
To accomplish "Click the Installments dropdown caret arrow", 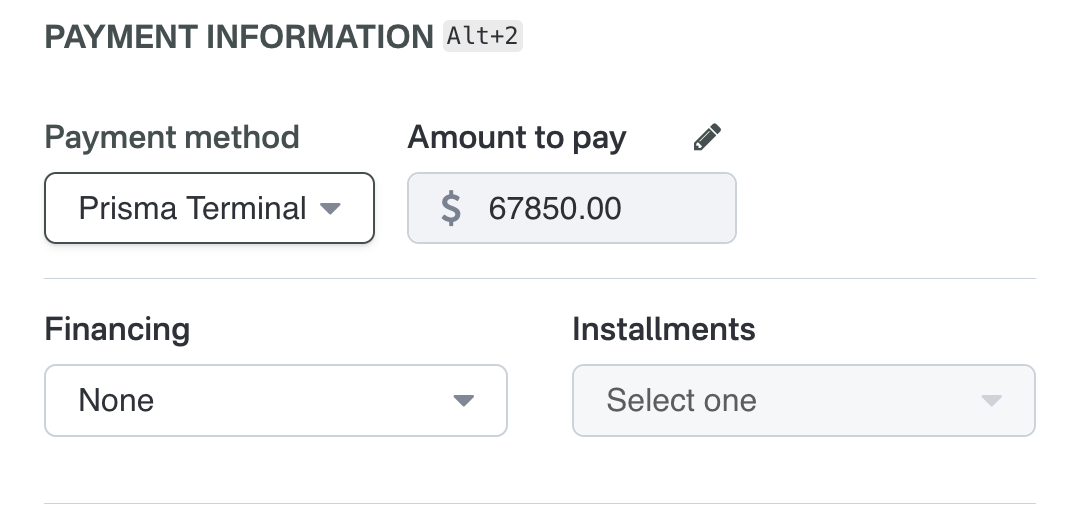I will pyautogui.click(x=991, y=401).
